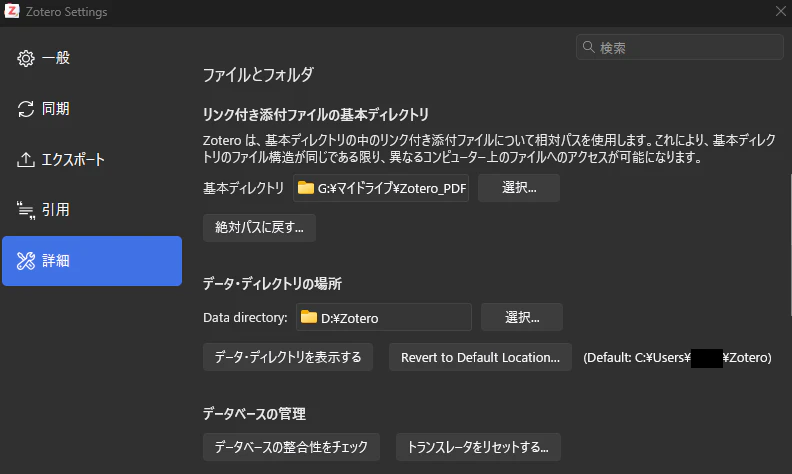Click the Zotero logo in title bar
The width and height of the screenshot is (792, 474).
coord(12,11)
